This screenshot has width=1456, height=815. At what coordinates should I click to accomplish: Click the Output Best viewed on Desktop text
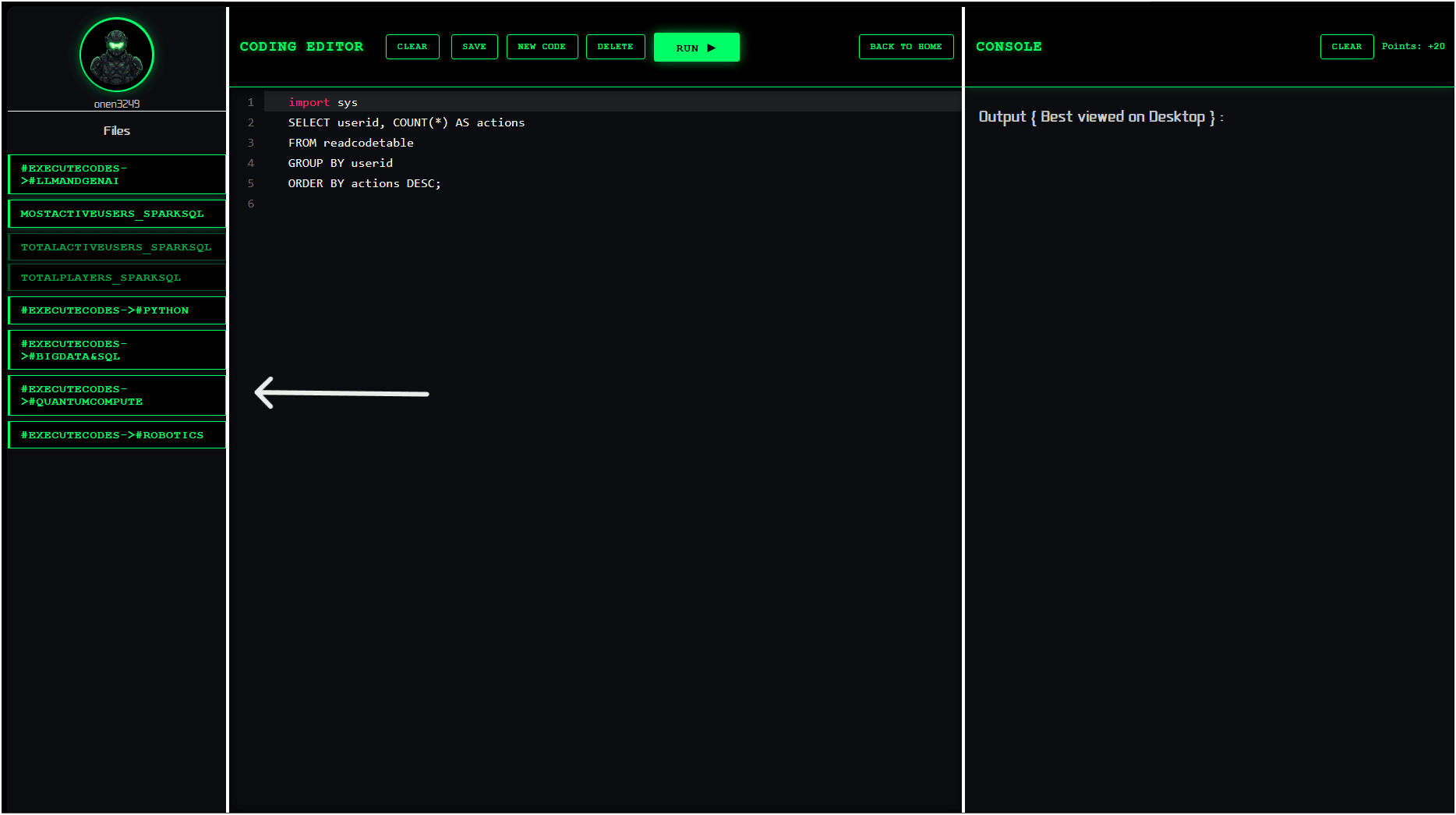[1101, 117]
